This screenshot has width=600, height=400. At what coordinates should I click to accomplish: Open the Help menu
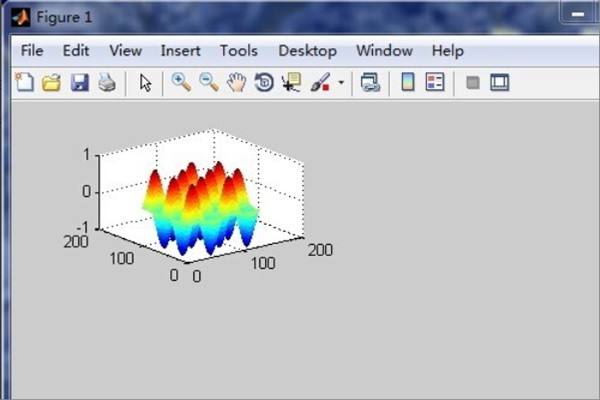click(448, 51)
